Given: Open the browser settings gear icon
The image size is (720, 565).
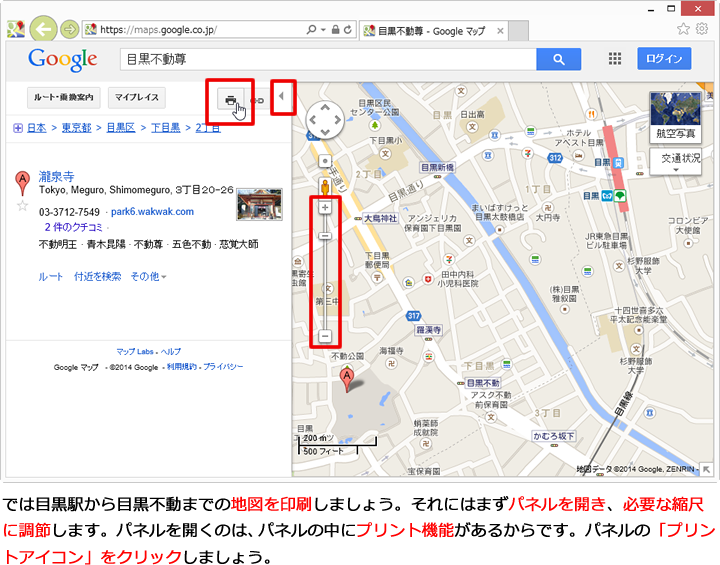Looking at the screenshot, I should (x=702, y=29).
